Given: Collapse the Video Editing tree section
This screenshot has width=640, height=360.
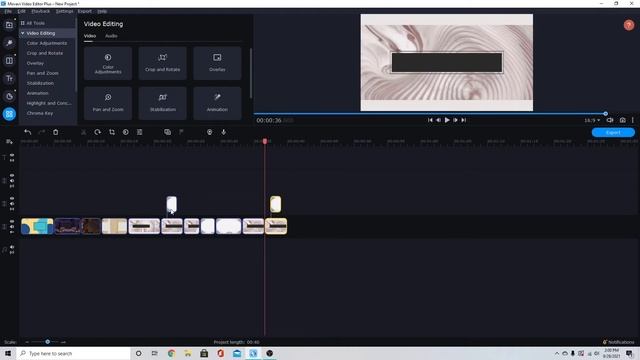Looking at the screenshot, I should [23, 33].
